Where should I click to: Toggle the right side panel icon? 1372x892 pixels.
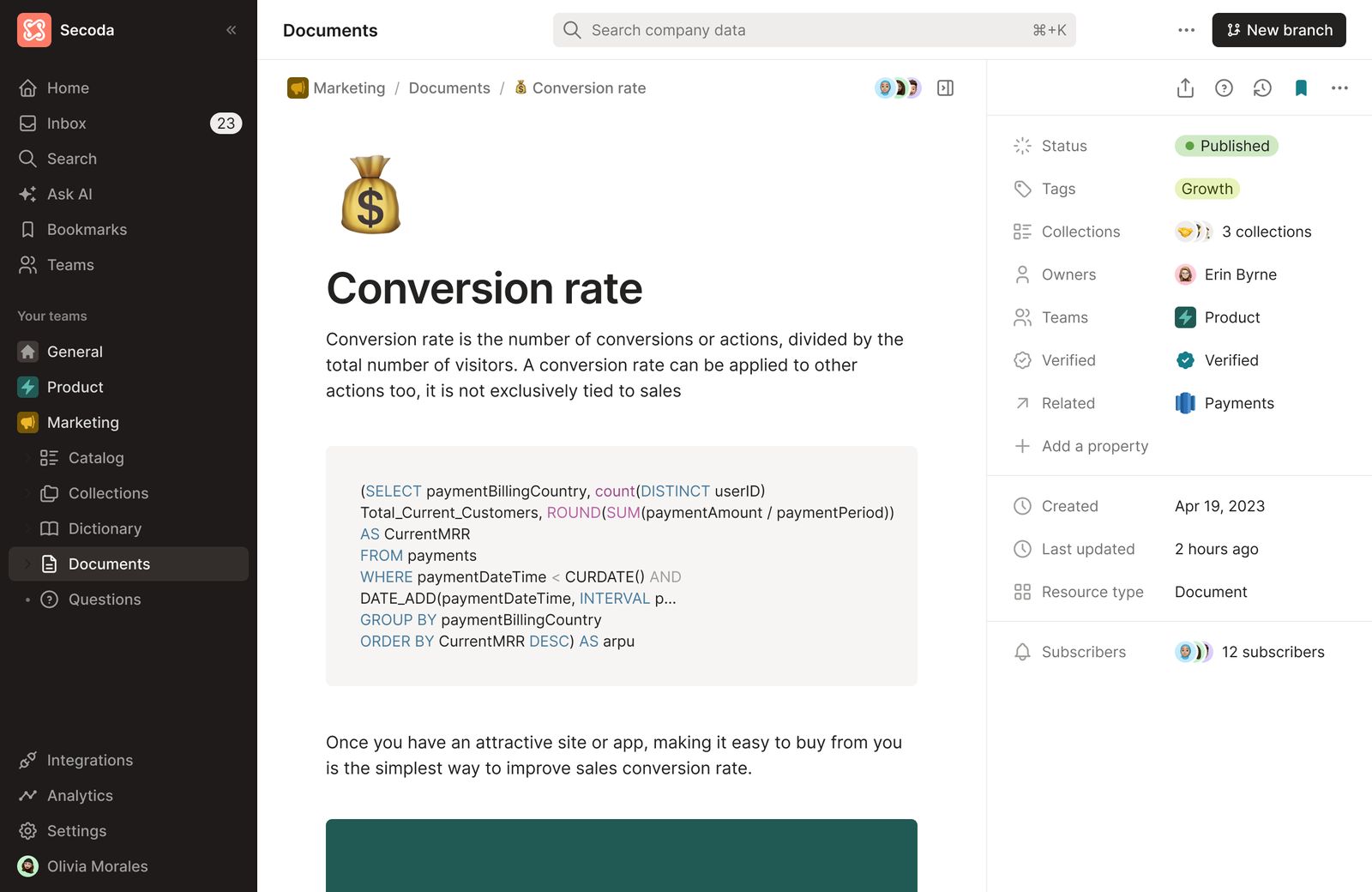click(945, 87)
